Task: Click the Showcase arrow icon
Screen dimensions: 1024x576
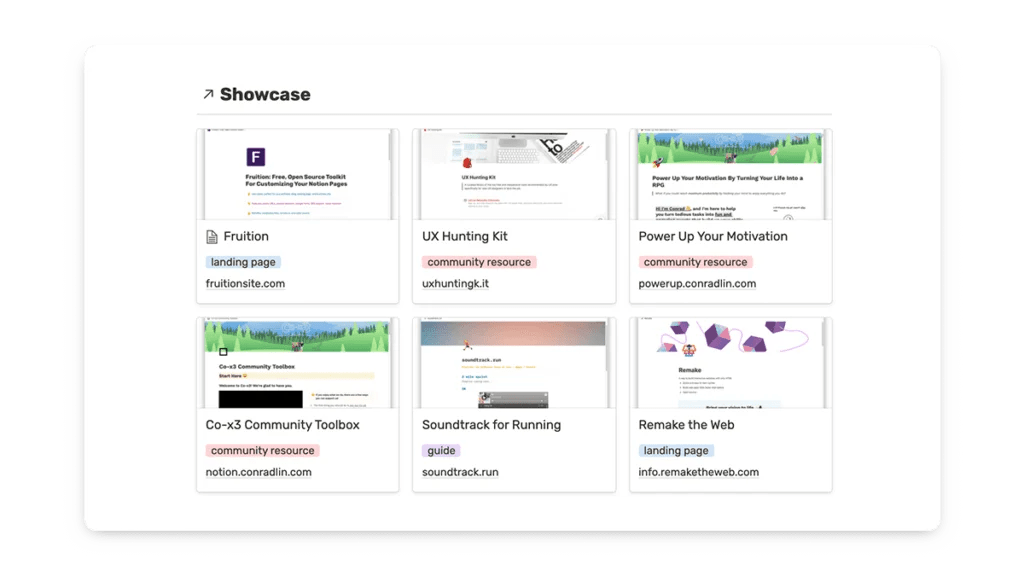Action: pyautogui.click(x=208, y=95)
